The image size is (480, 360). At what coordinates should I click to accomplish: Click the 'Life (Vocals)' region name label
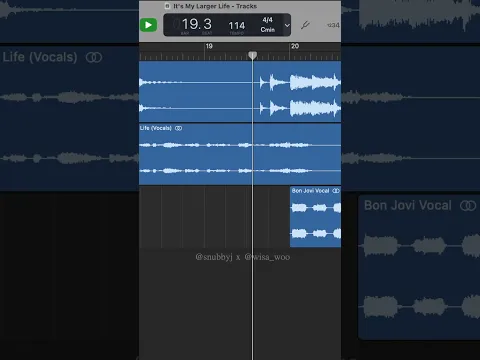156,128
